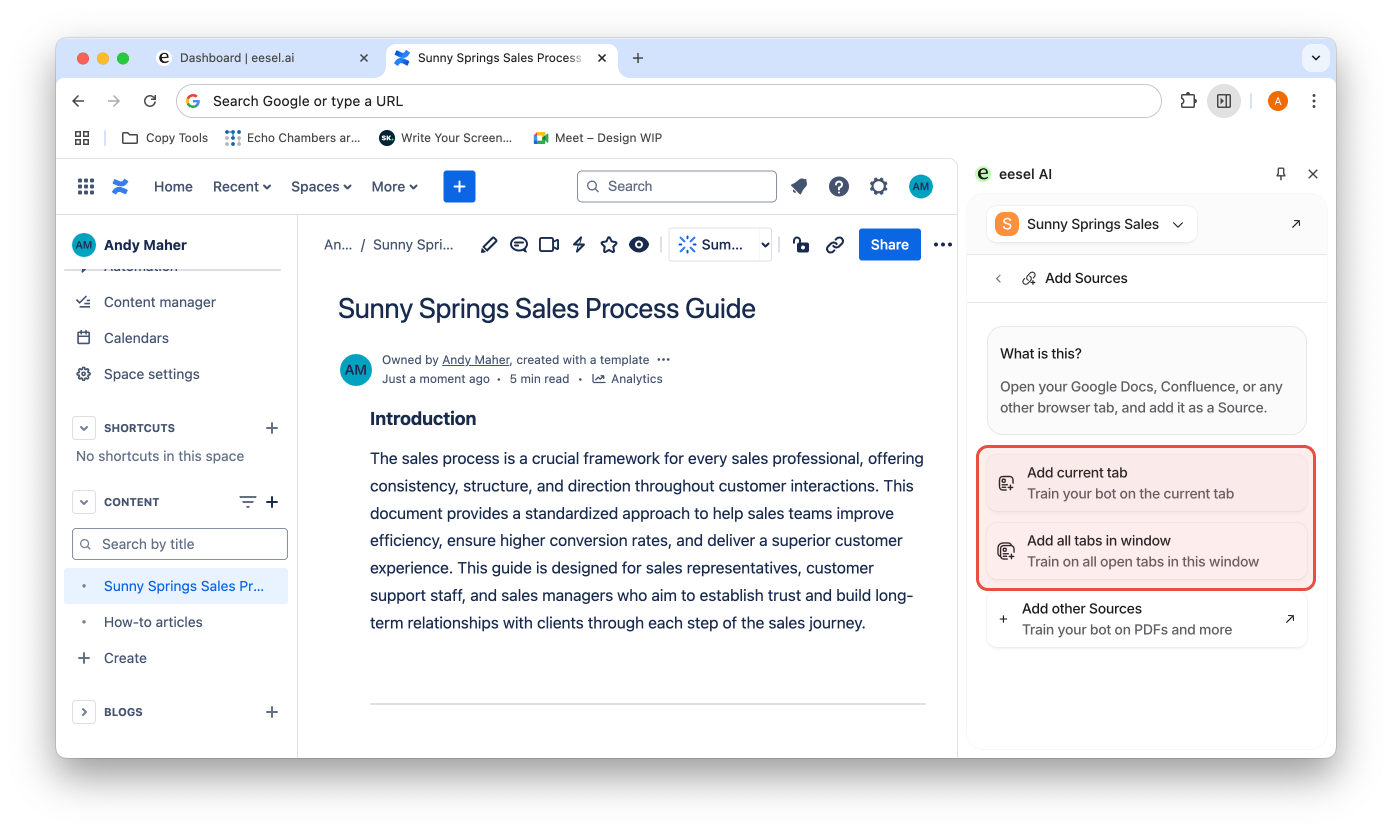Screen dimensions: 1392x832
Task: Click the Content filter icon
Action: click(x=247, y=502)
